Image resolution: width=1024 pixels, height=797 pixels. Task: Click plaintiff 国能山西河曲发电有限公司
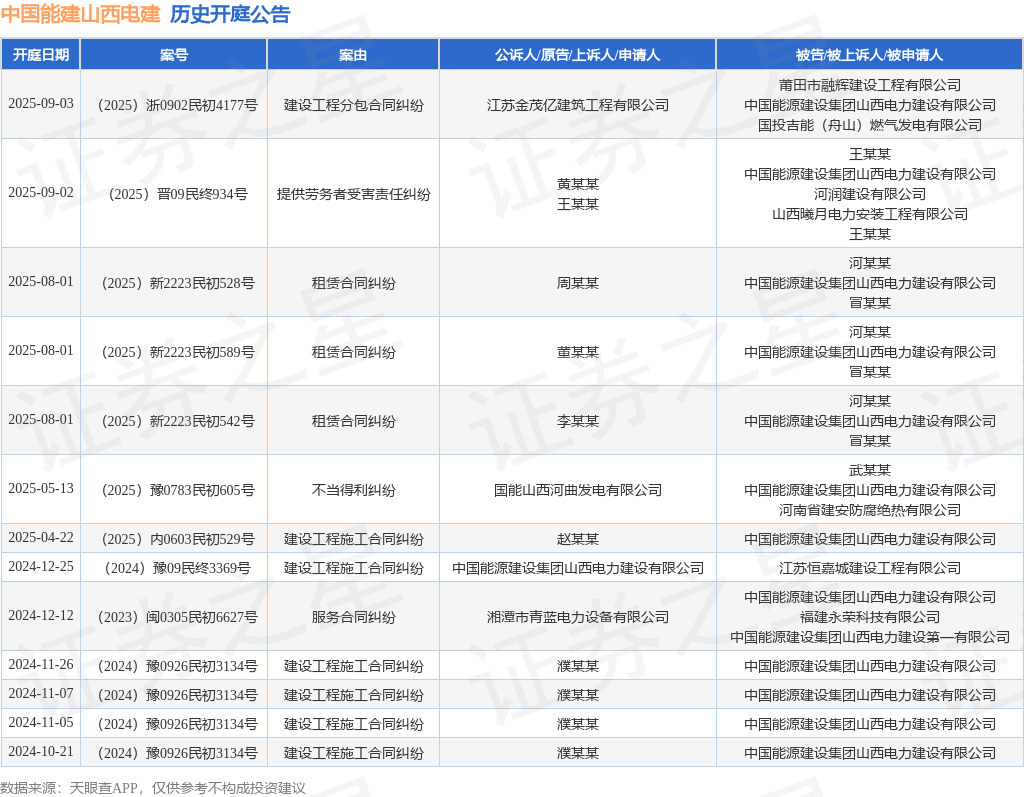coord(578,490)
